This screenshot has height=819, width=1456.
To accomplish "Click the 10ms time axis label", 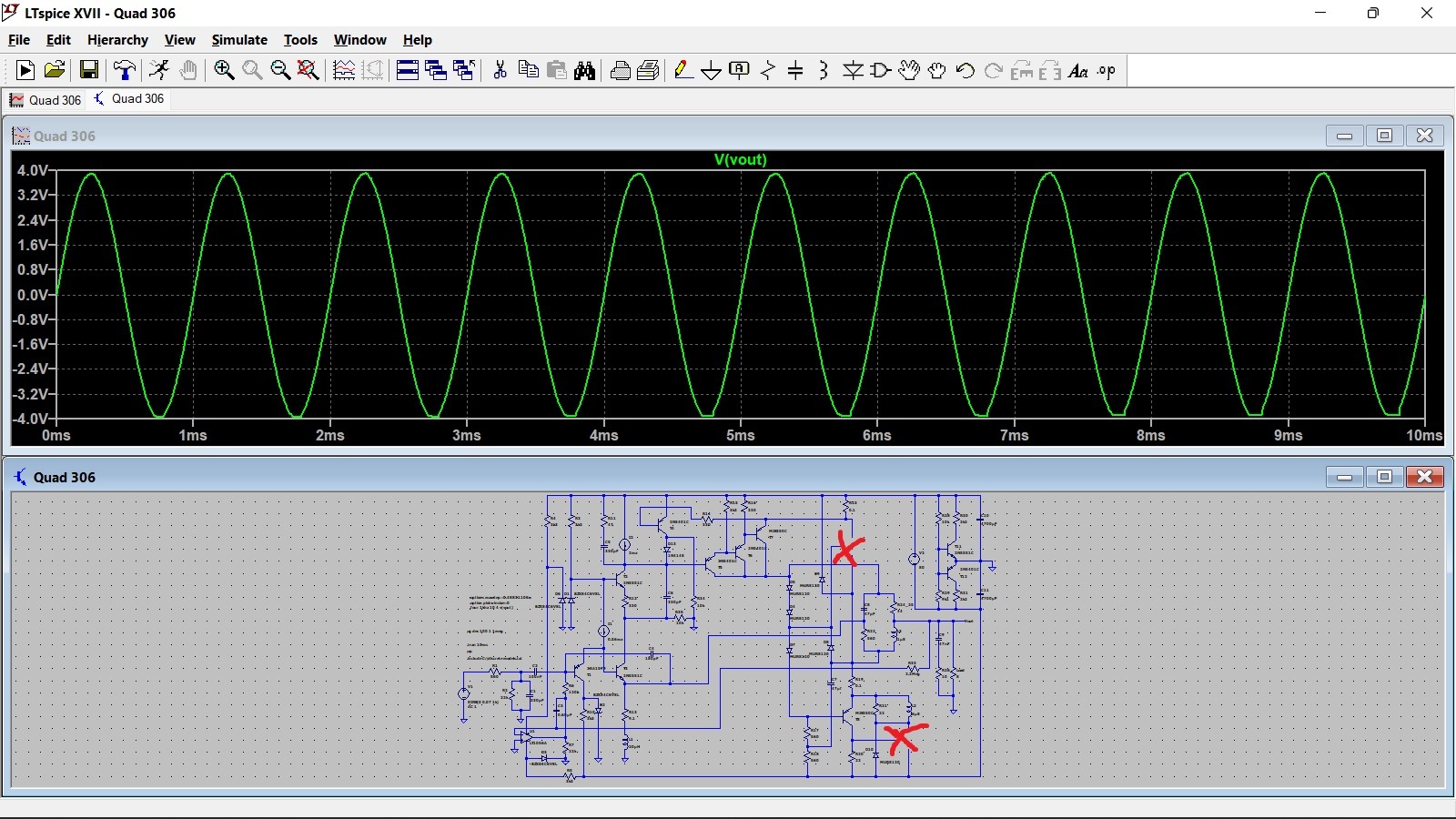I will point(1424,435).
